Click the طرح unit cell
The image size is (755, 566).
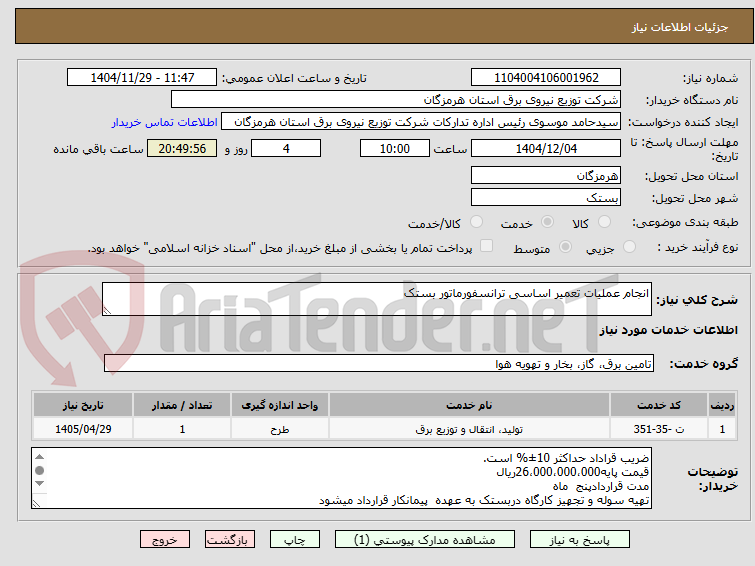click(x=280, y=429)
